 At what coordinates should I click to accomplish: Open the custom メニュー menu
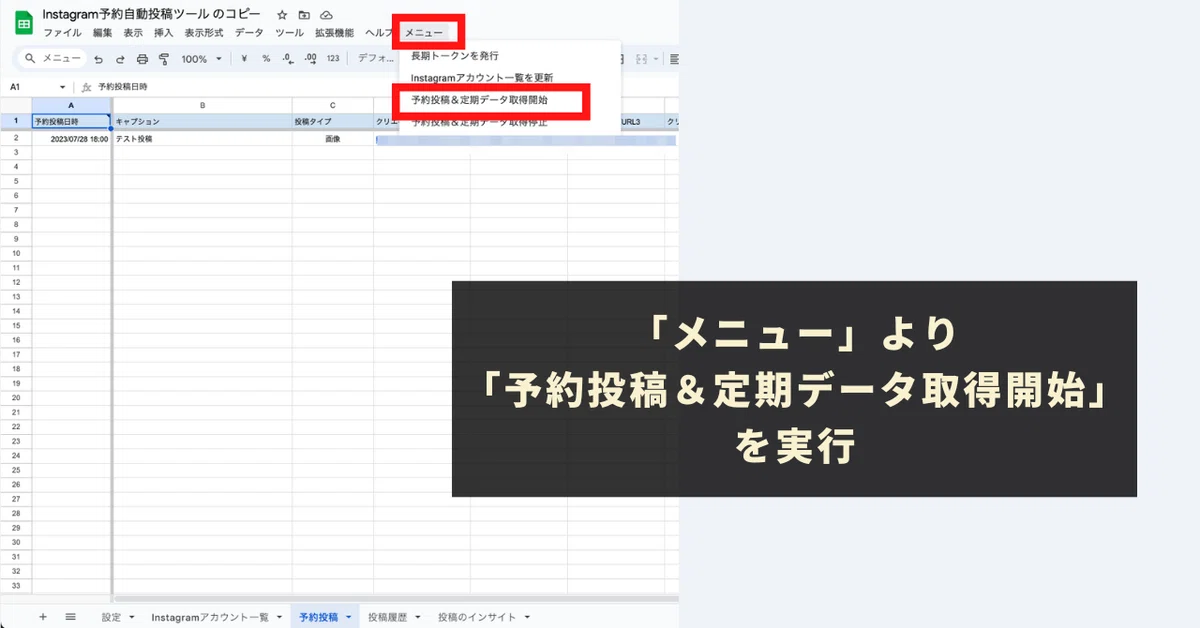(x=424, y=33)
